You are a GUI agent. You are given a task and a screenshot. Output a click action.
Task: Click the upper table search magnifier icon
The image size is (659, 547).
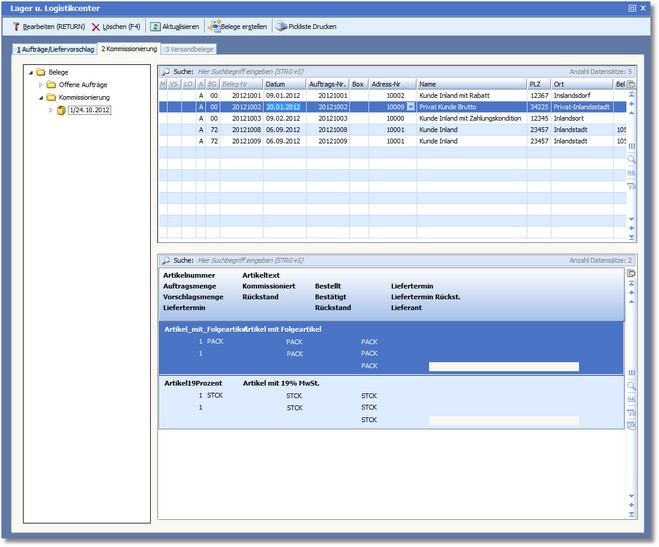[165, 72]
